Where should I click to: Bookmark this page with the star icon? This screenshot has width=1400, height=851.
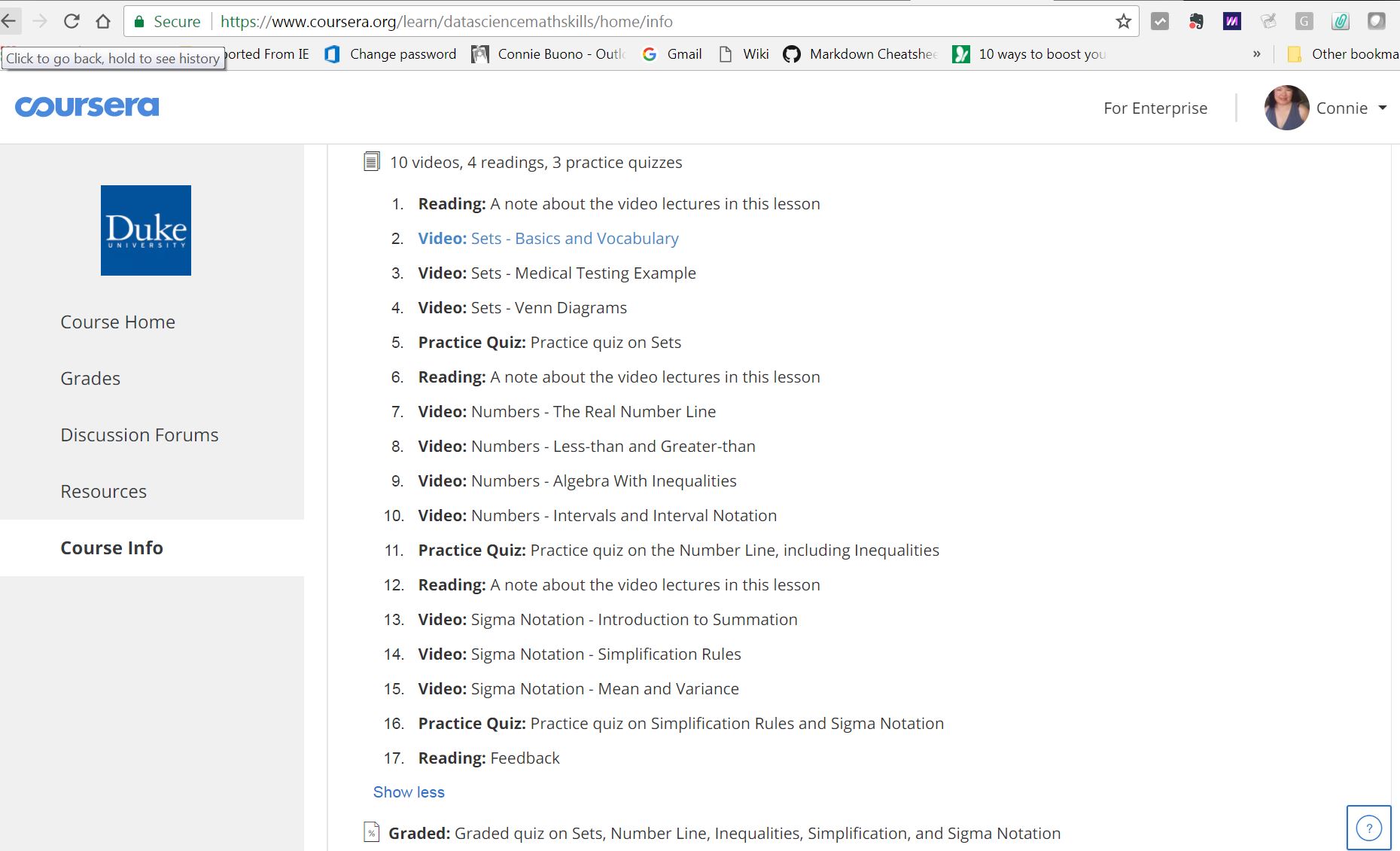click(x=1123, y=21)
